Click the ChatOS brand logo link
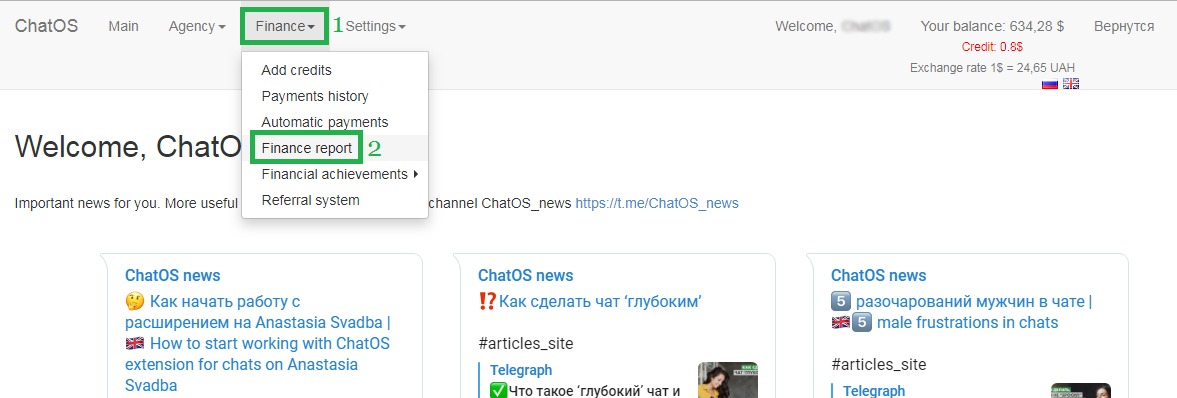This screenshot has width=1177, height=398. point(47,26)
